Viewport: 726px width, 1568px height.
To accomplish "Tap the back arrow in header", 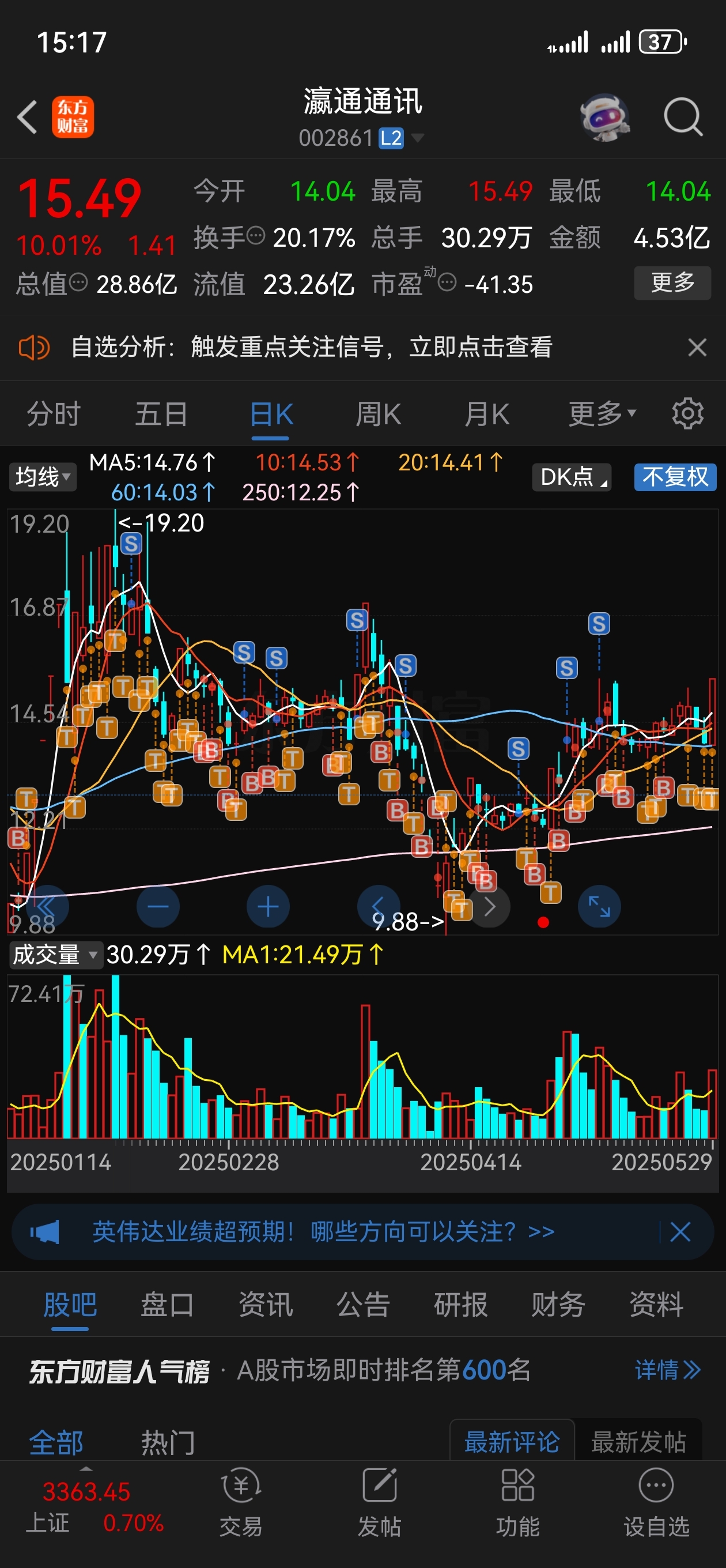I will point(28,116).
